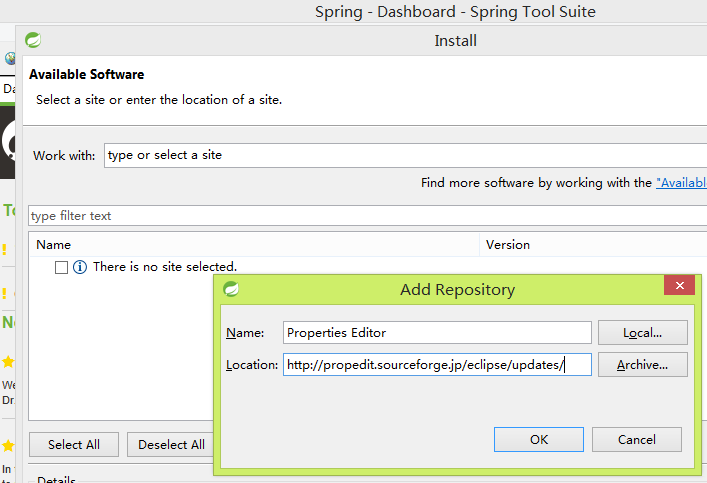707x483 pixels.
Task: Click the info icon beside no site message
Action: [x=80, y=267]
